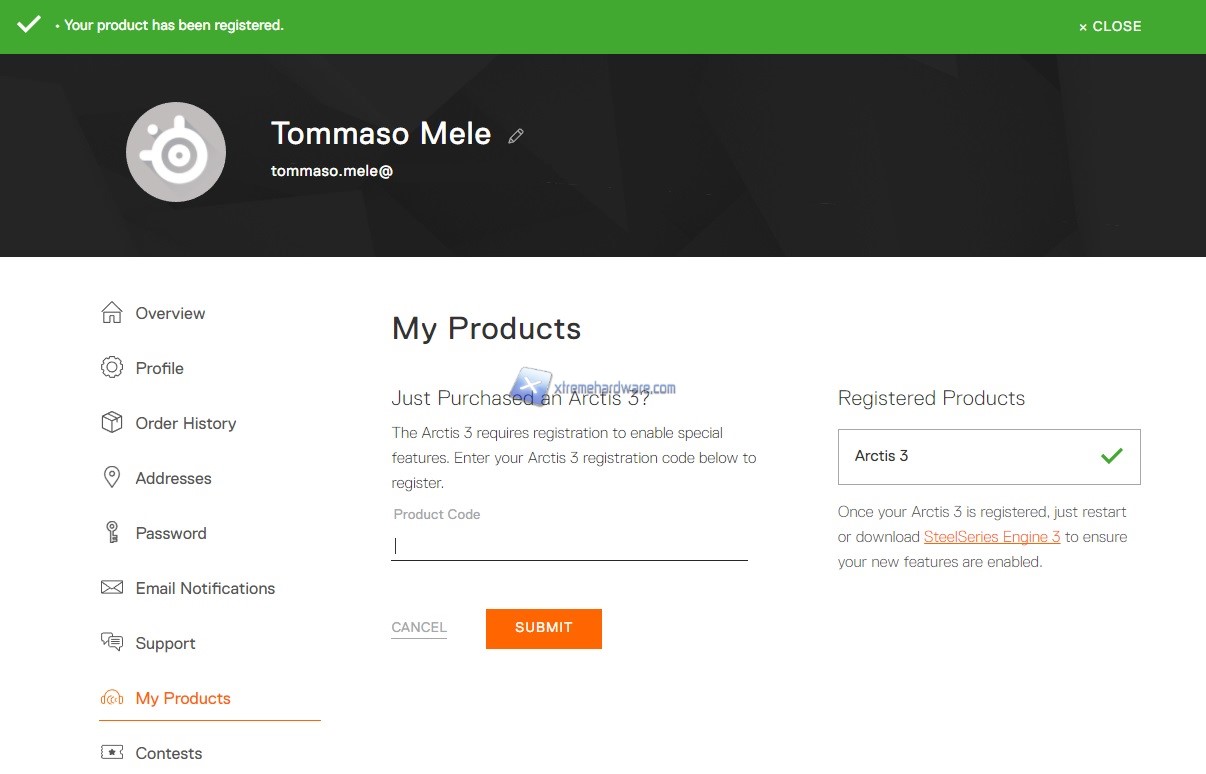
Task: Click the green checkmark beside Arctis 3
Action: click(x=1111, y=456)
